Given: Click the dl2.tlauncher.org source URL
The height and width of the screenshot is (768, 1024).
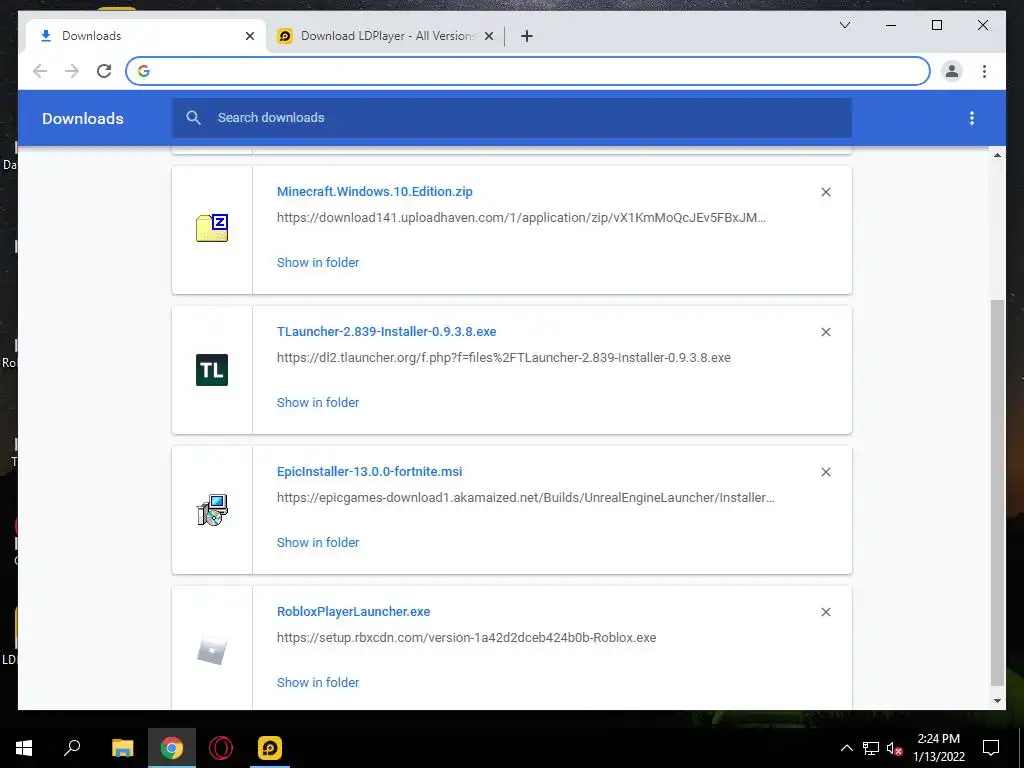Looking at the screenshot, I should (504, 357).
